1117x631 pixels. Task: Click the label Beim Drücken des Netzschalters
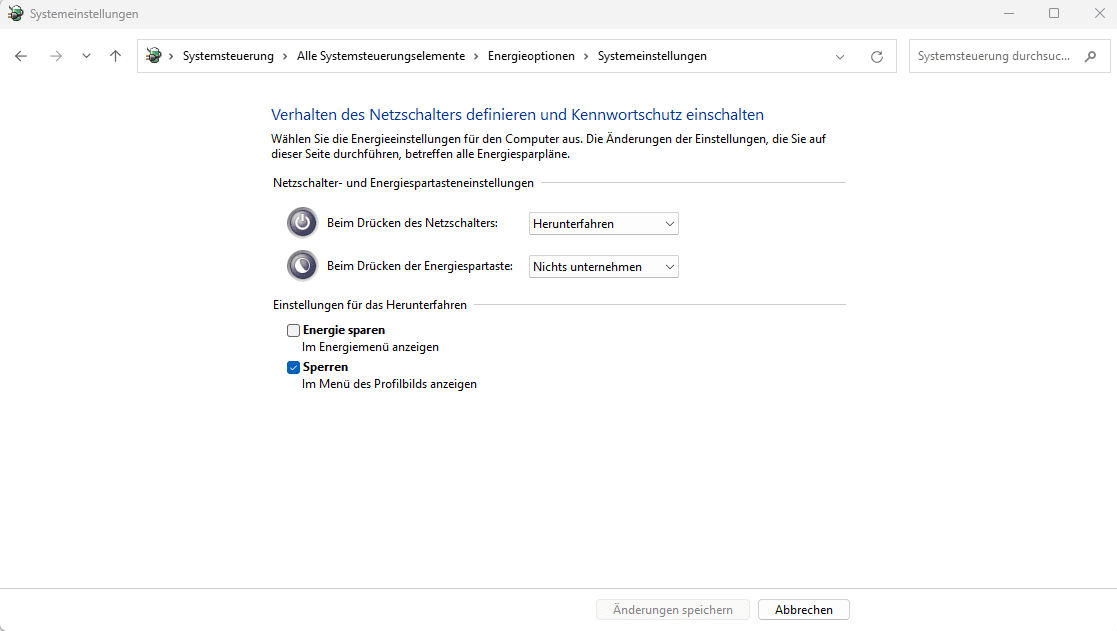(x=412, y=223)
